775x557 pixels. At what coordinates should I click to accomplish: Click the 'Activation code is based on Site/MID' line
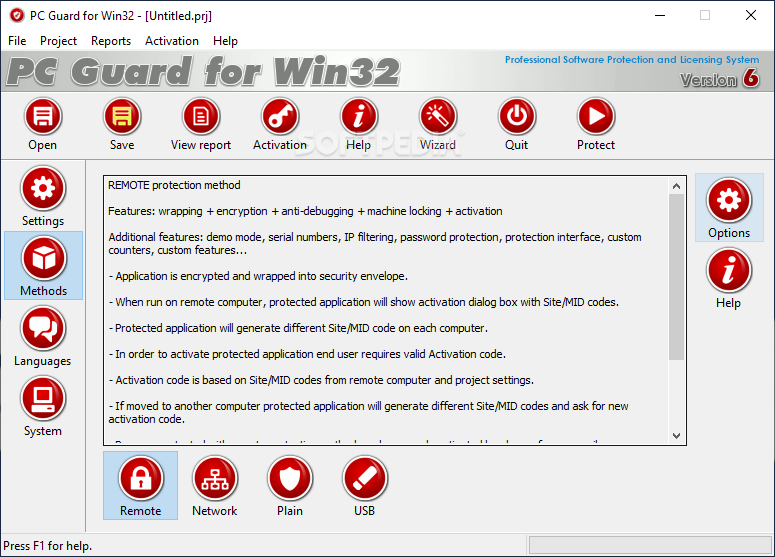[321, 381]
